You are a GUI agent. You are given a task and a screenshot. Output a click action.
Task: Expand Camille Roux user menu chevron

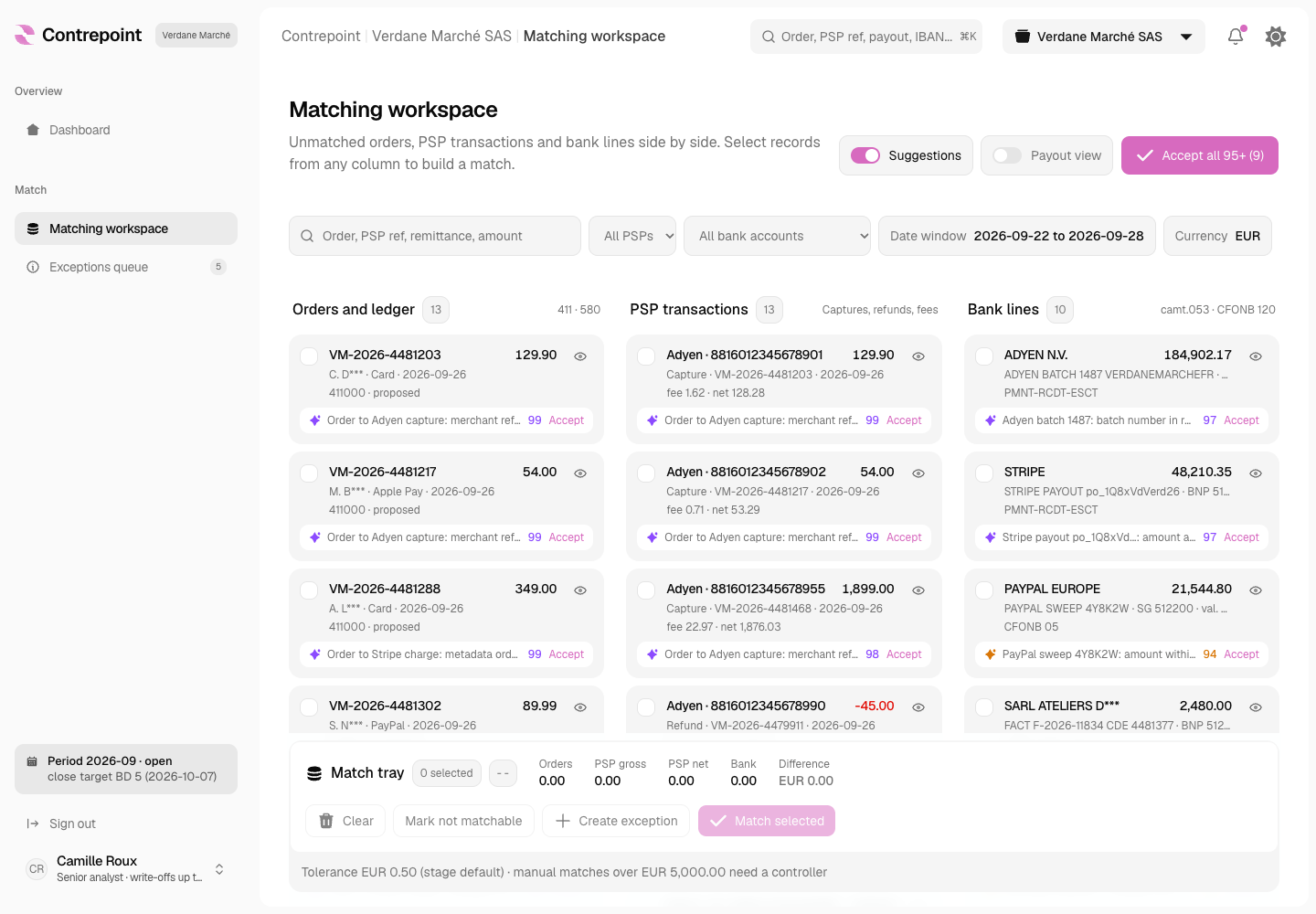point(219,869)
